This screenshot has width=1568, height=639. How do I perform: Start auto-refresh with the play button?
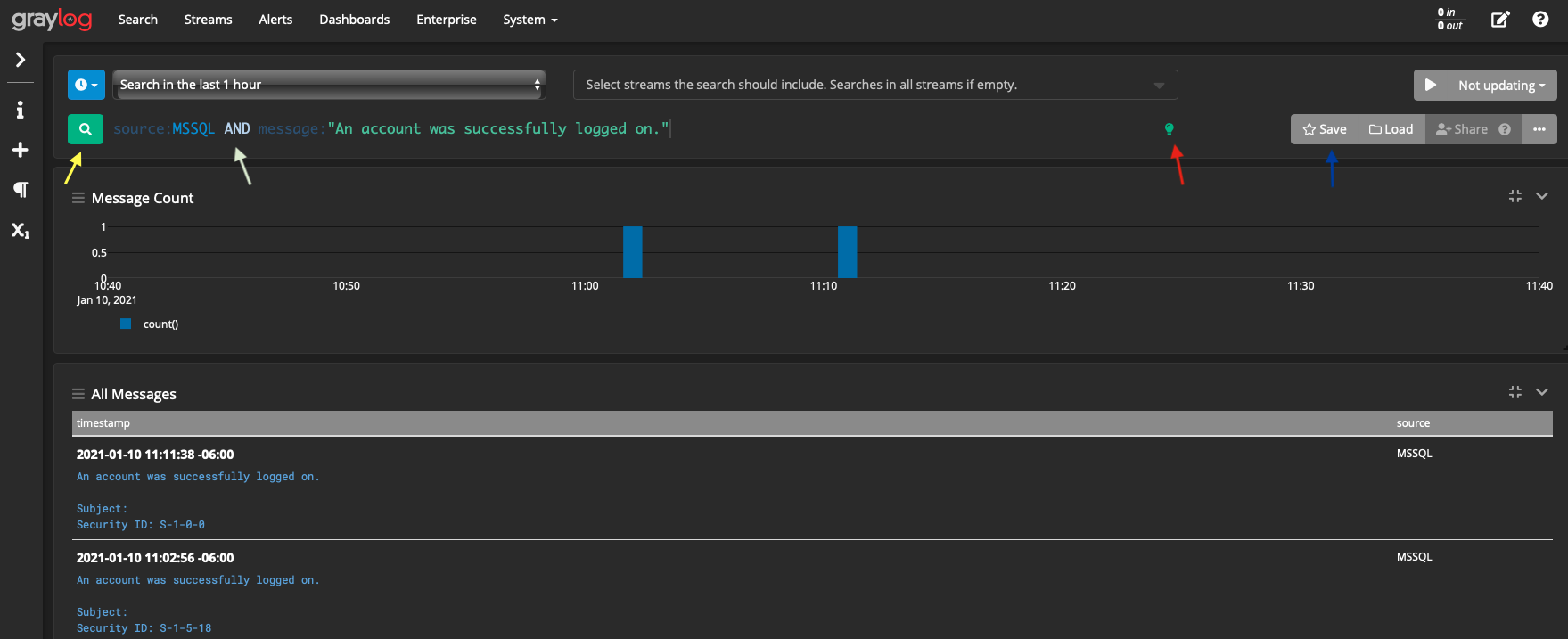coord(1431,85)
